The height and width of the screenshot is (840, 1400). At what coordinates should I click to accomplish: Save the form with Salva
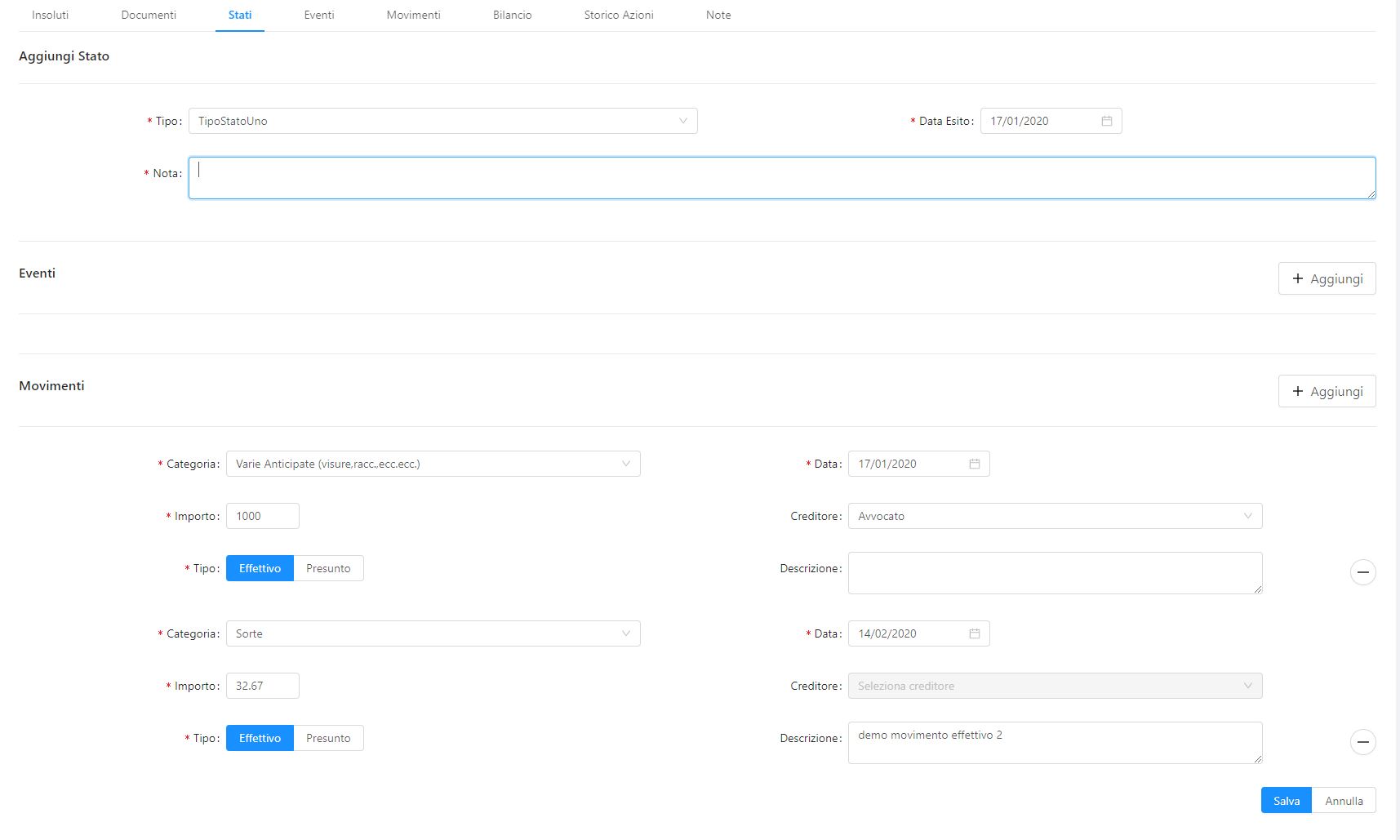pyautogui.click(x=1286, y=801)
